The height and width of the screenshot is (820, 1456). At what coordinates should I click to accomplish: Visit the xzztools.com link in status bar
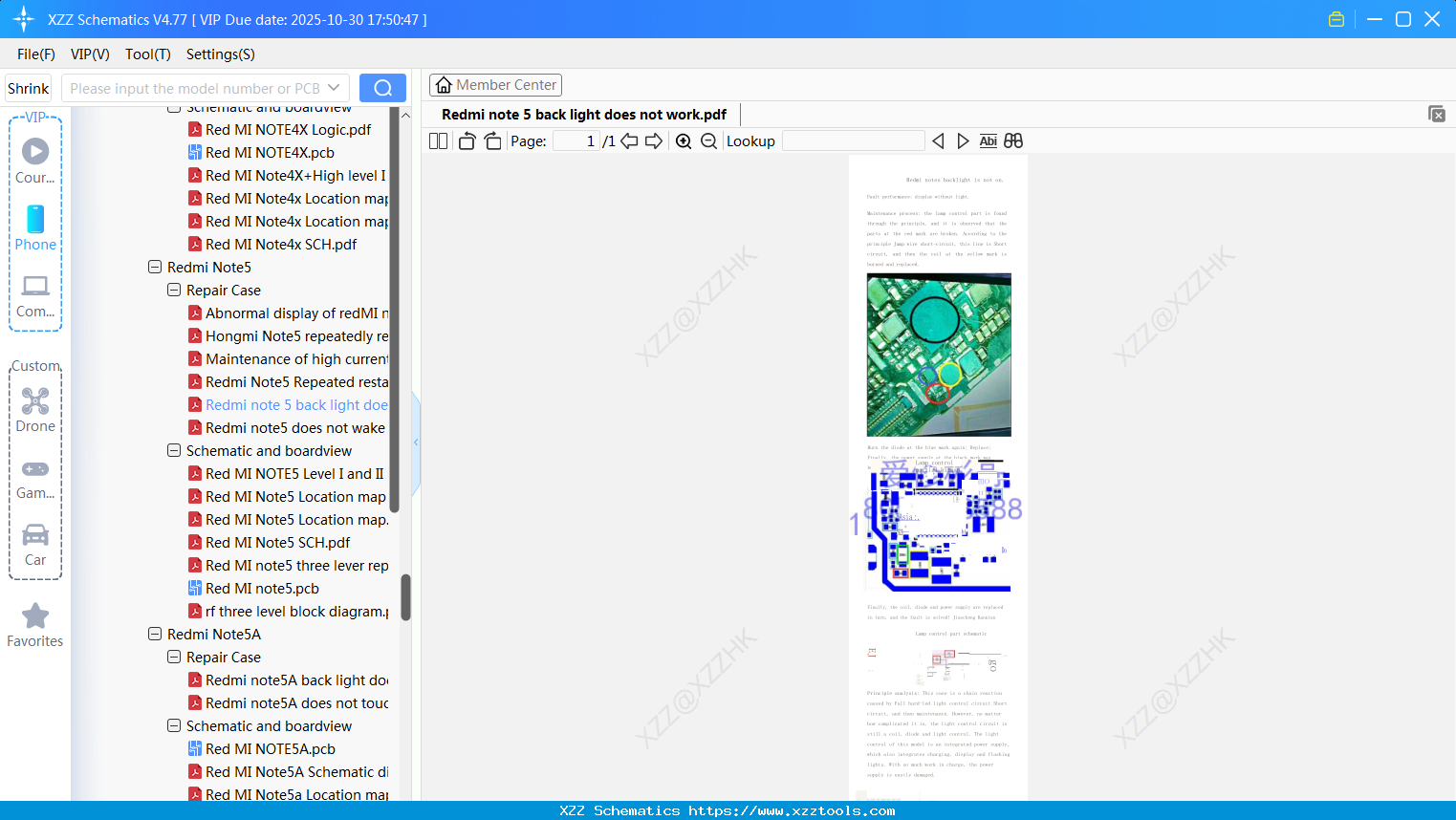coord(792,810)
